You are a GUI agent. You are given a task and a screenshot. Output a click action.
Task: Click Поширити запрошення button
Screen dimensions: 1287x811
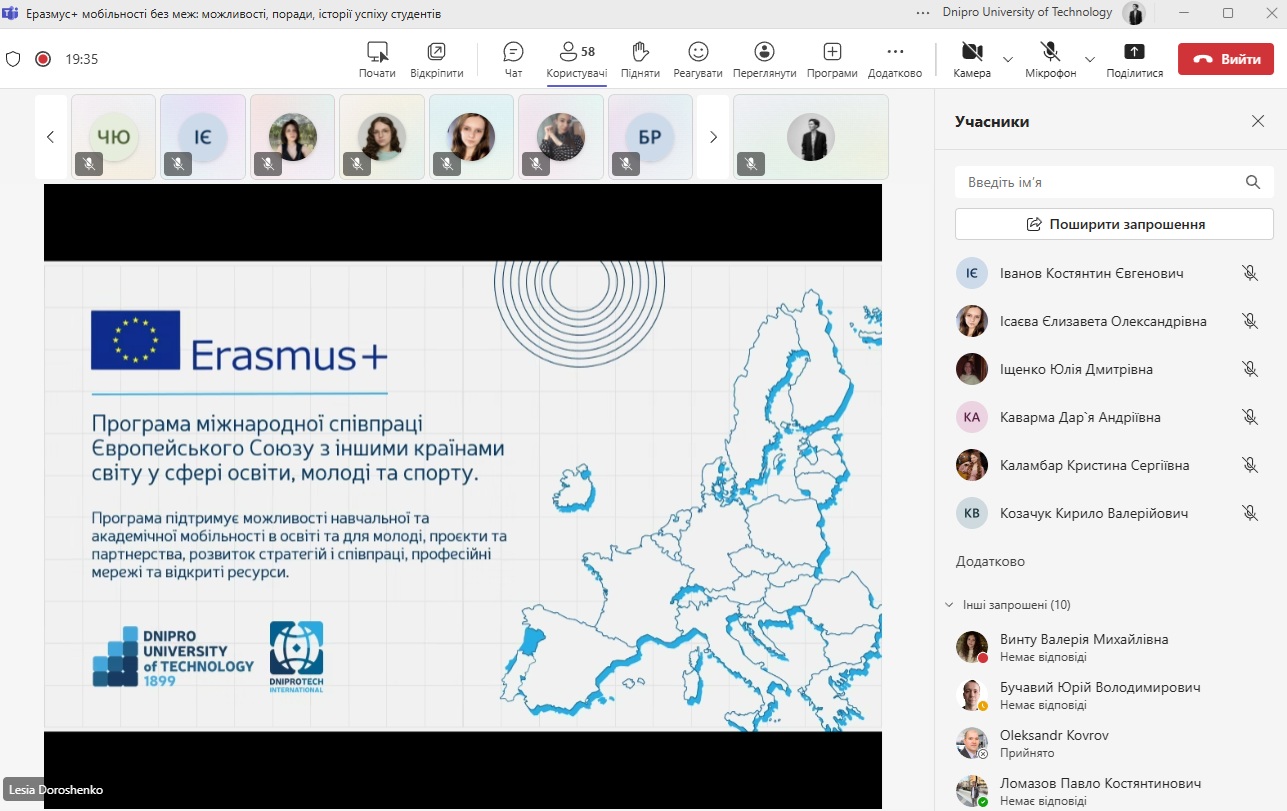(x=1114, y=224)
